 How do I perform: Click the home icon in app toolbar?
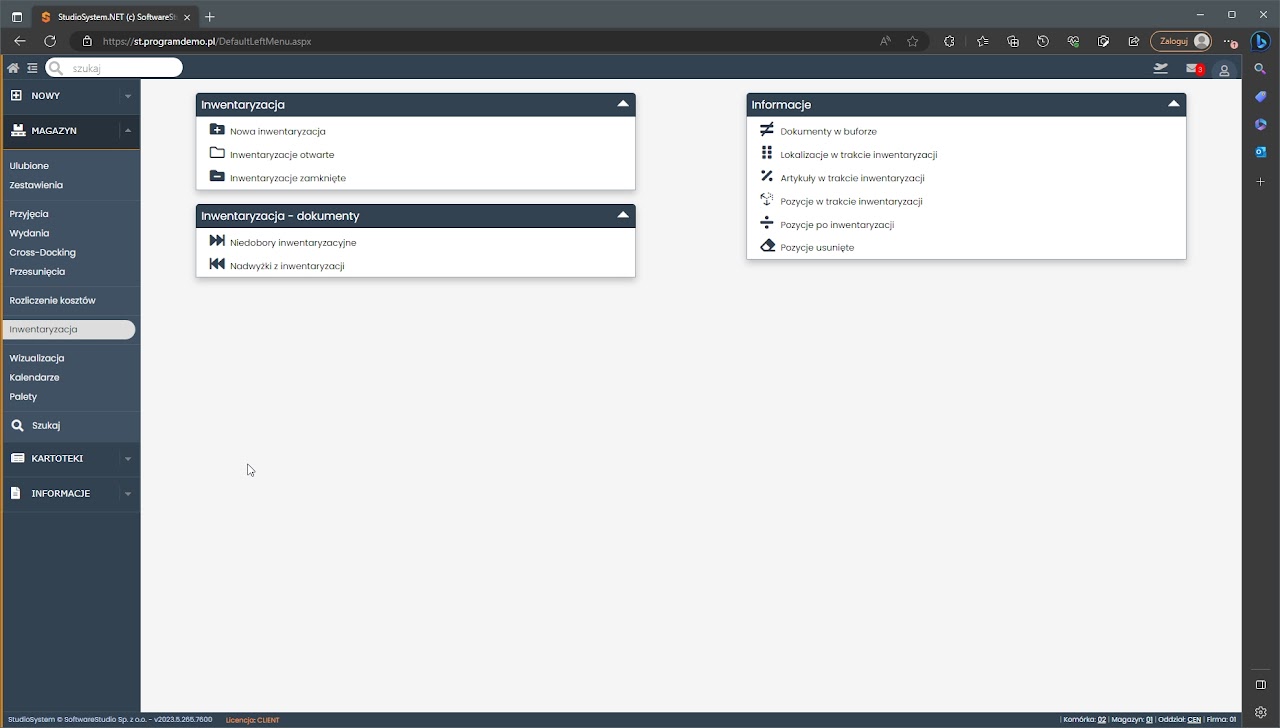[13, 68]
